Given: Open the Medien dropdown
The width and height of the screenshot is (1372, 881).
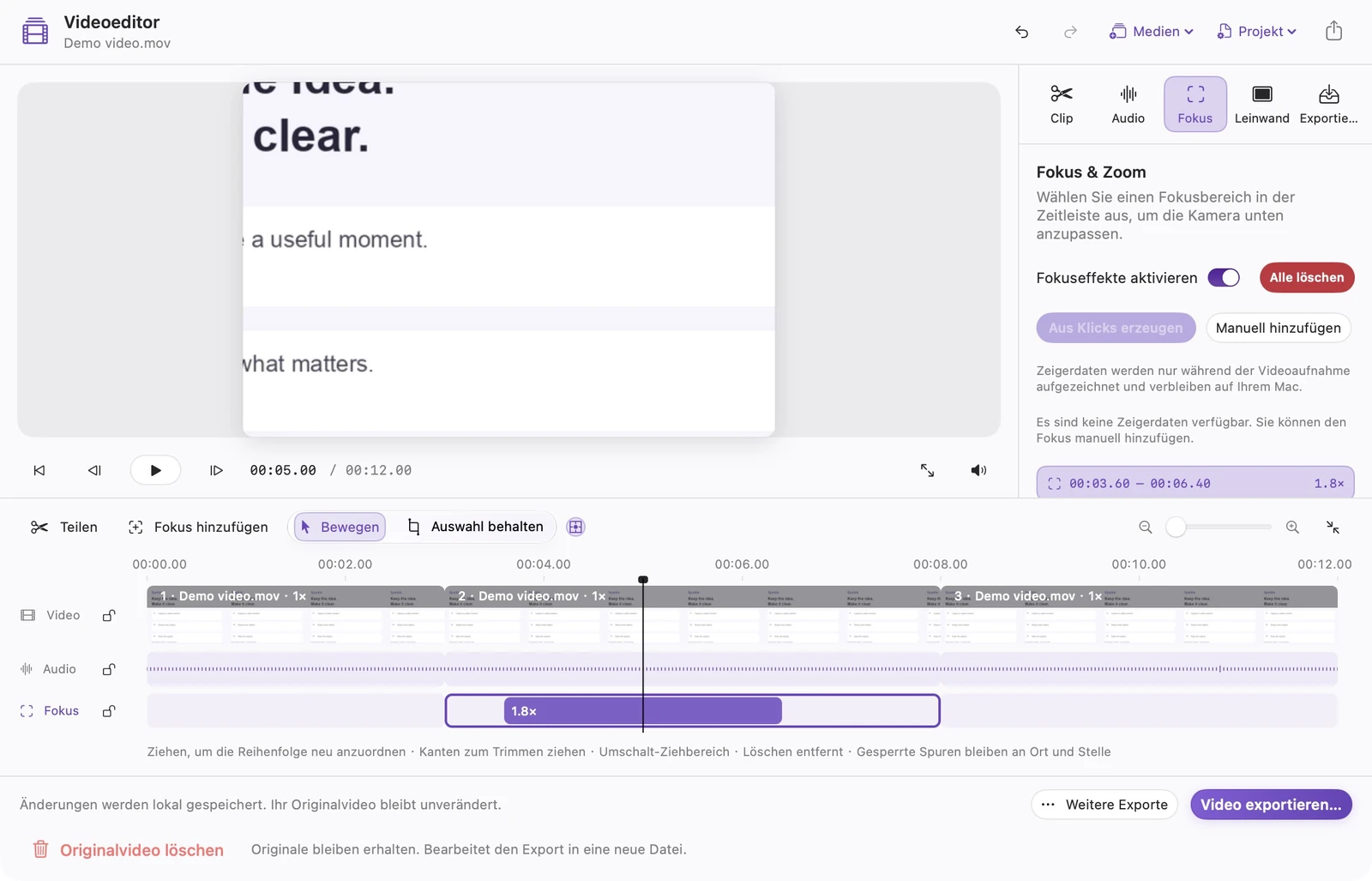Looking at the screenshot, I should 1152,32.
